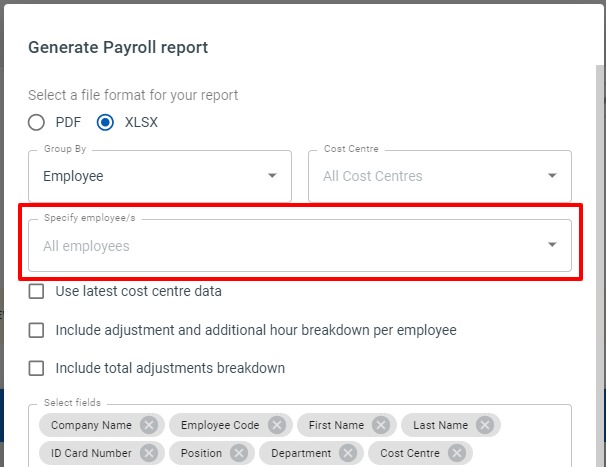Image resolution: width=606 pixels, height=467 pixels.
Task: Click the ID Card Number chip label
Action: (91, 453)
